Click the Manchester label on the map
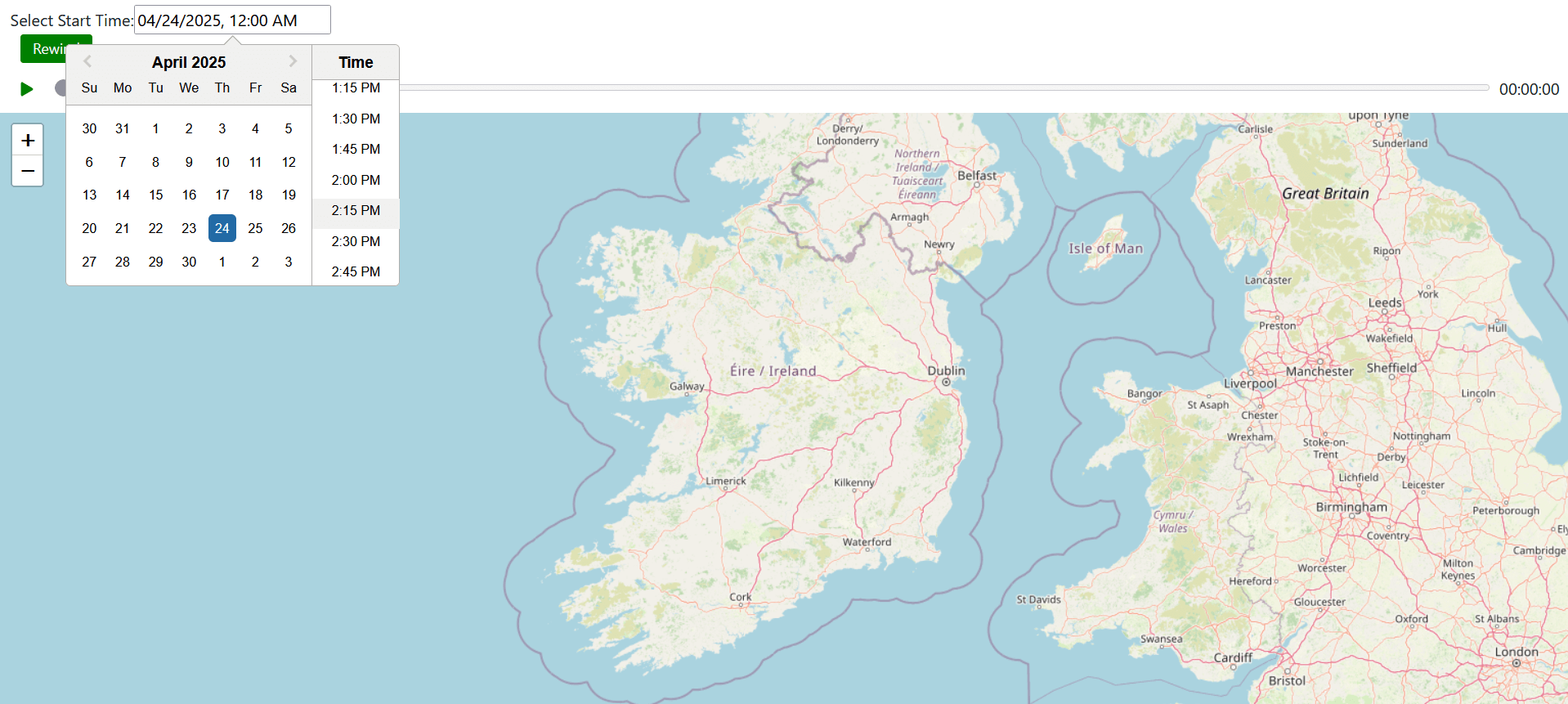This screenshot has height=704, width=1568. tap(1319, 371)
